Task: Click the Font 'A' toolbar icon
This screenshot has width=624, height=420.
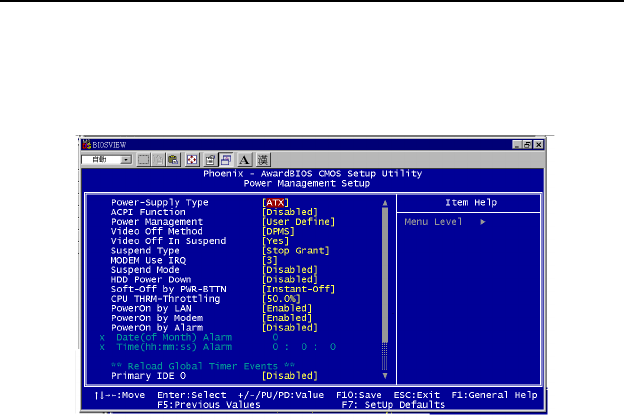Action: [x=244, y=160]
